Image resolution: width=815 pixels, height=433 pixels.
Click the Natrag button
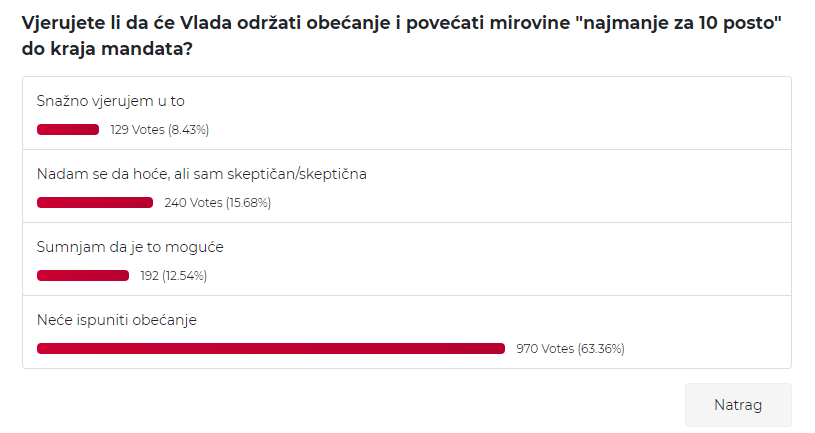pyautogui.click(x=738, y=405)
